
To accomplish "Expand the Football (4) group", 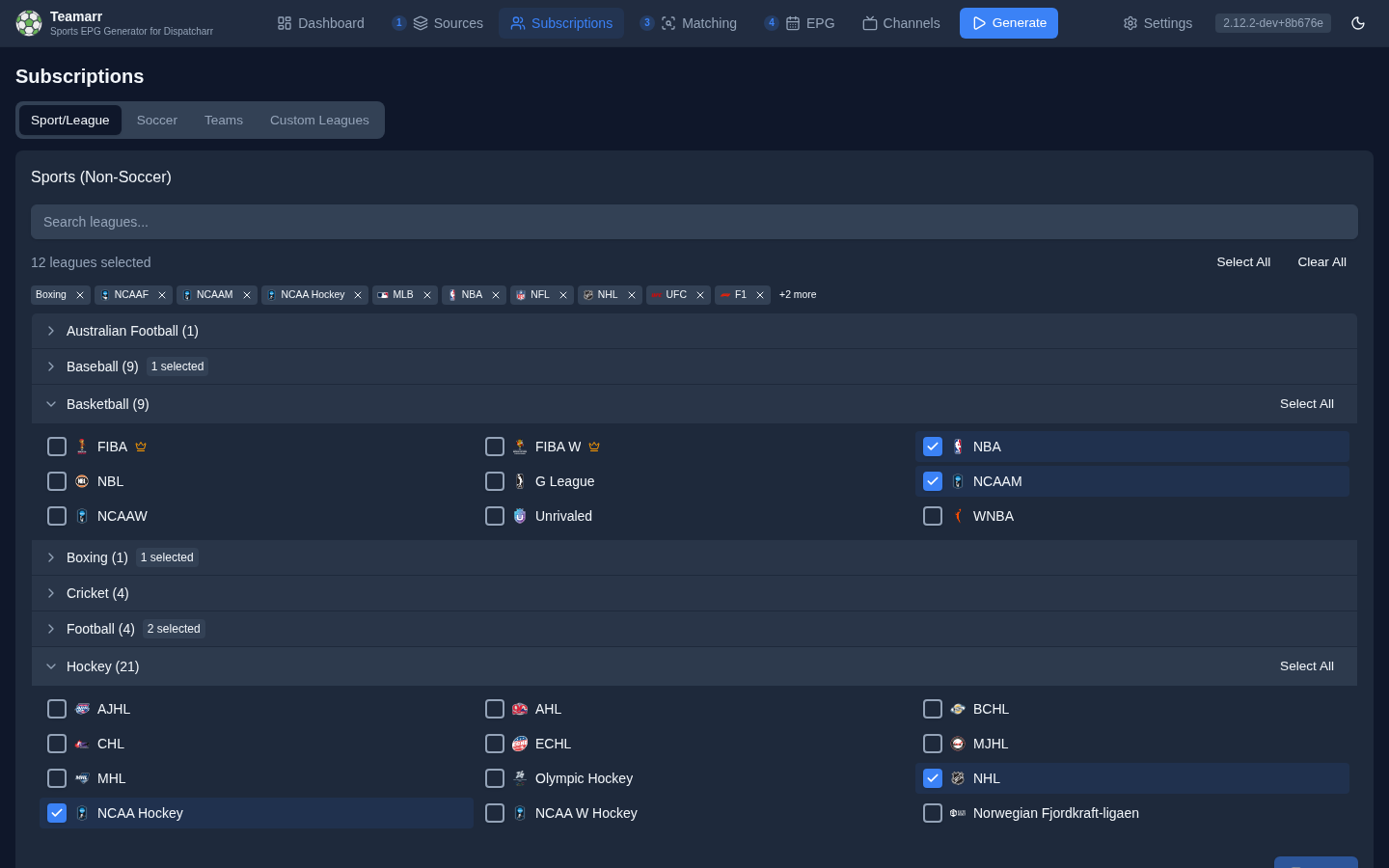I will coord(694,629).
